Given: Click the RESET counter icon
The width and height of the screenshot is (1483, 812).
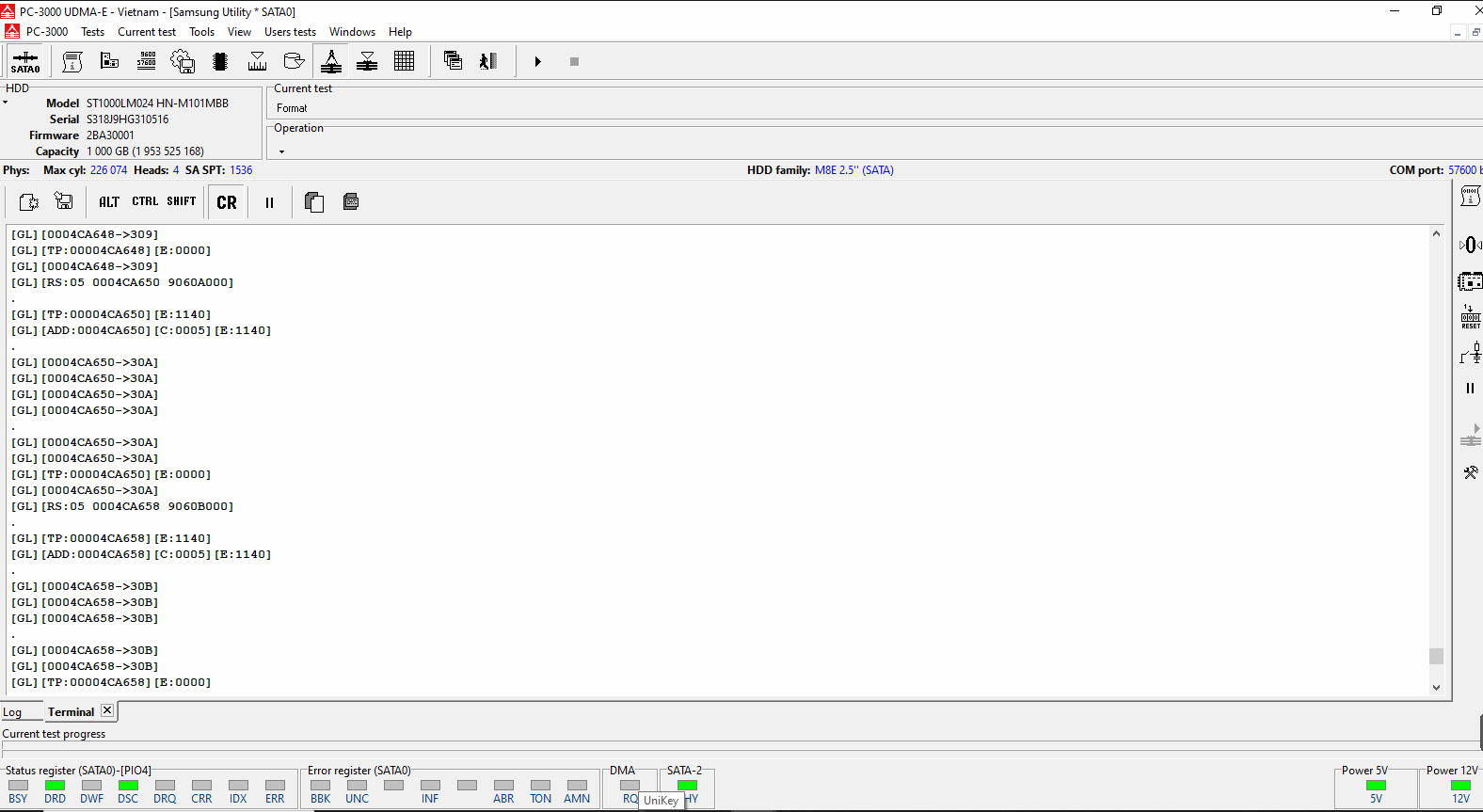Looking at the screenshot, I should (x=1470, y=317).
